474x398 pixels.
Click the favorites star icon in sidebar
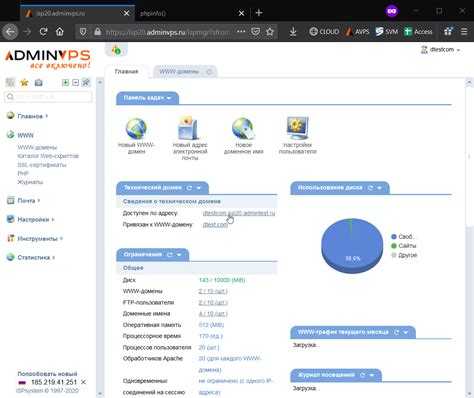[24, 82]
